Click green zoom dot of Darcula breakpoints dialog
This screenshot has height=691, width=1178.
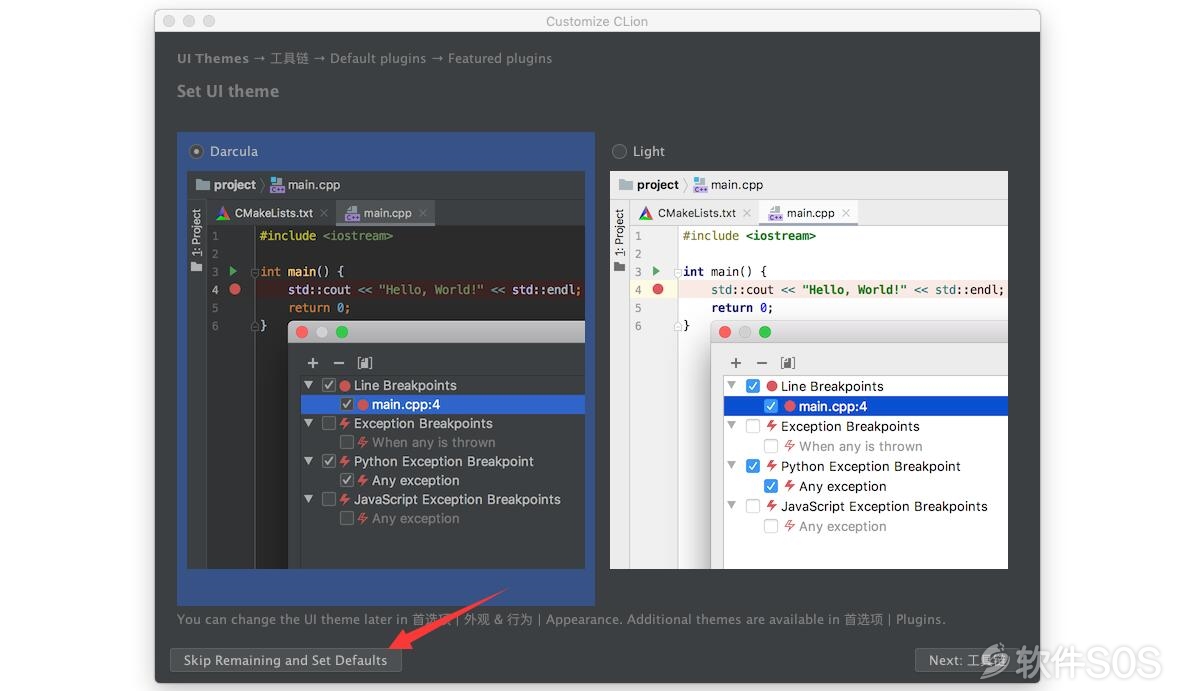coord(342,332)
